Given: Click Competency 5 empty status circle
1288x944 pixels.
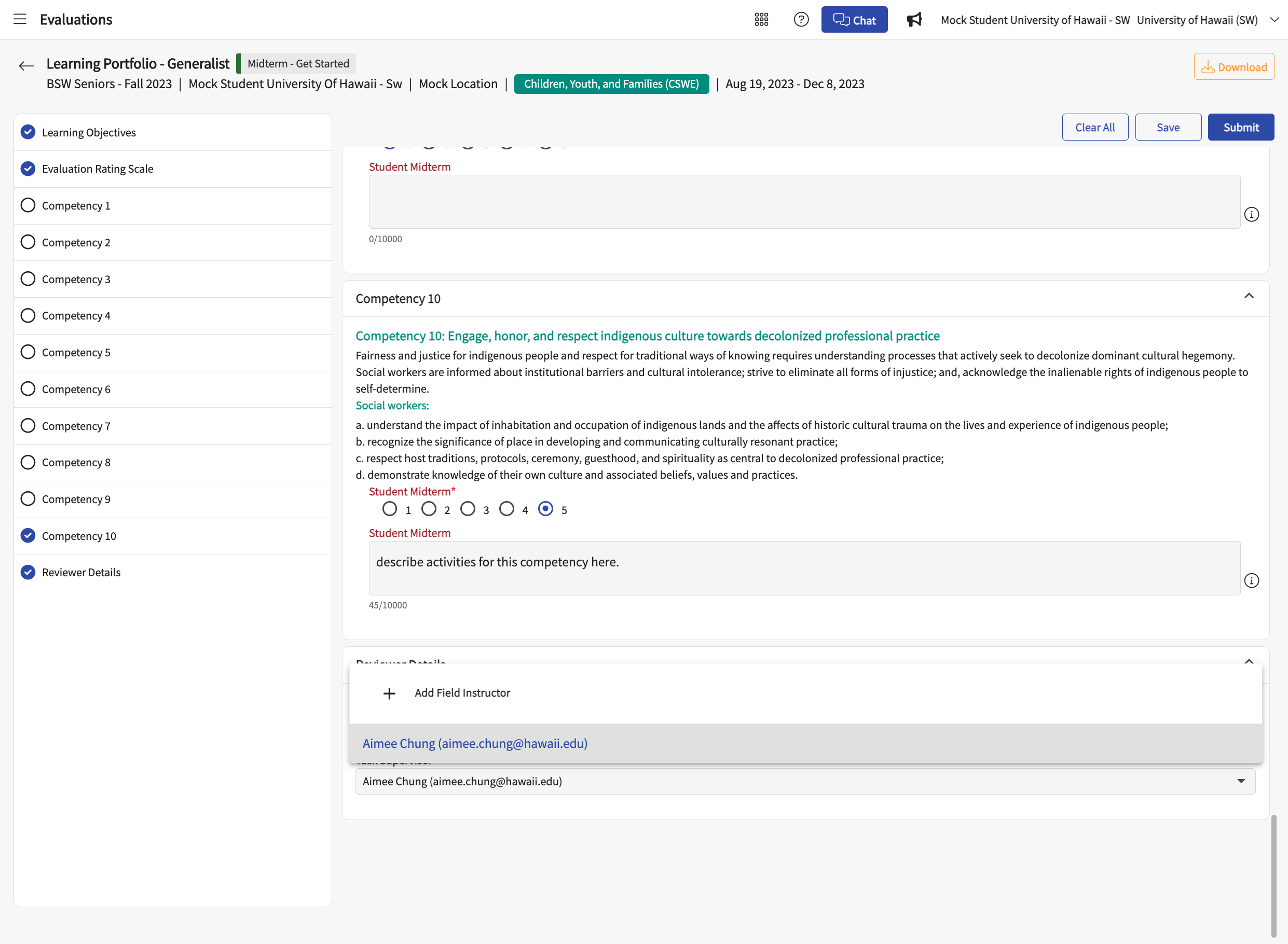Looking at the screenshot, I should click(x=28, y=352).
